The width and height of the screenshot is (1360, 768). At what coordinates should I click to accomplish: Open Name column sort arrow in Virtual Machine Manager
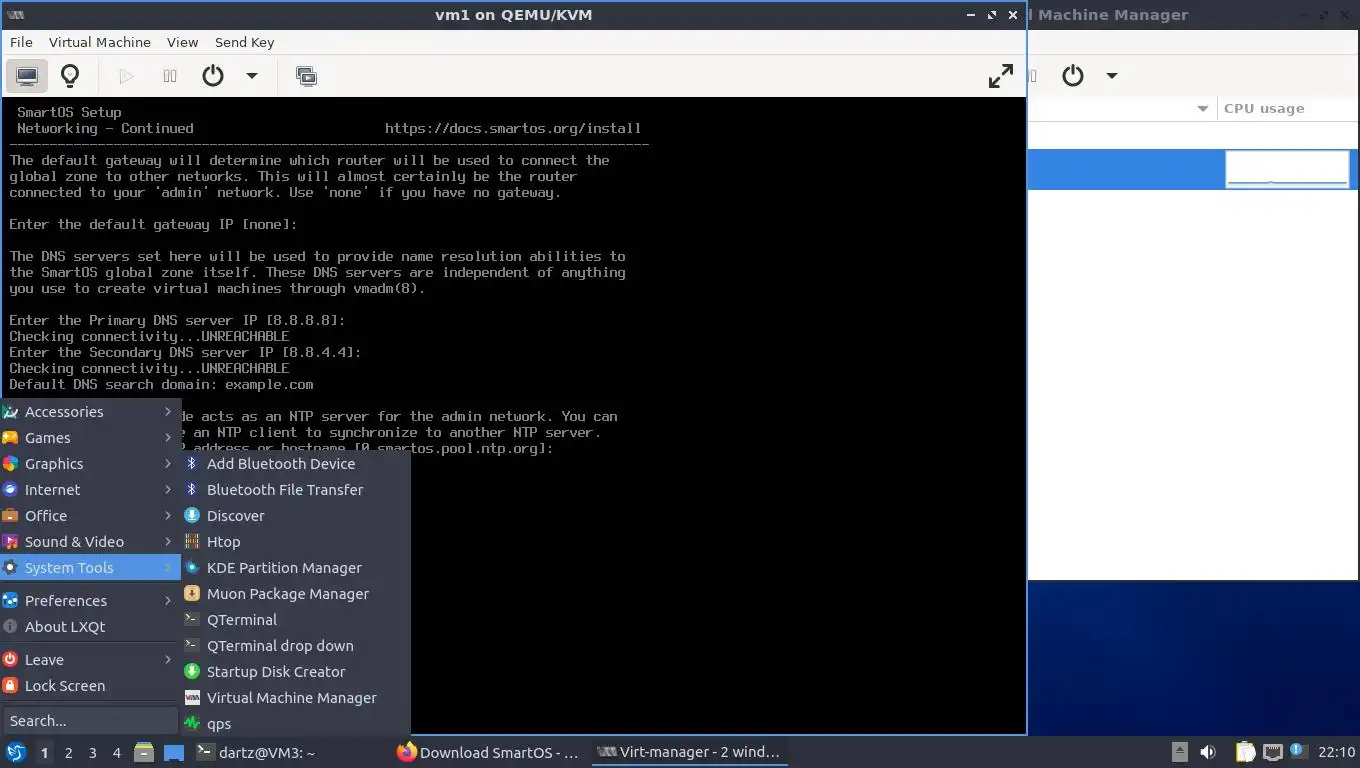pyautogui.click(x=1203, y=108)
